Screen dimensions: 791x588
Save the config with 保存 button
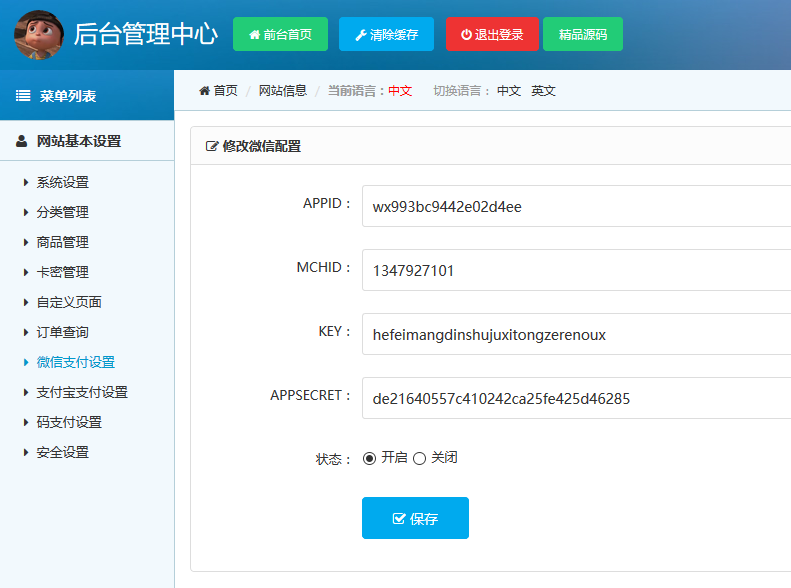[415, 518]
